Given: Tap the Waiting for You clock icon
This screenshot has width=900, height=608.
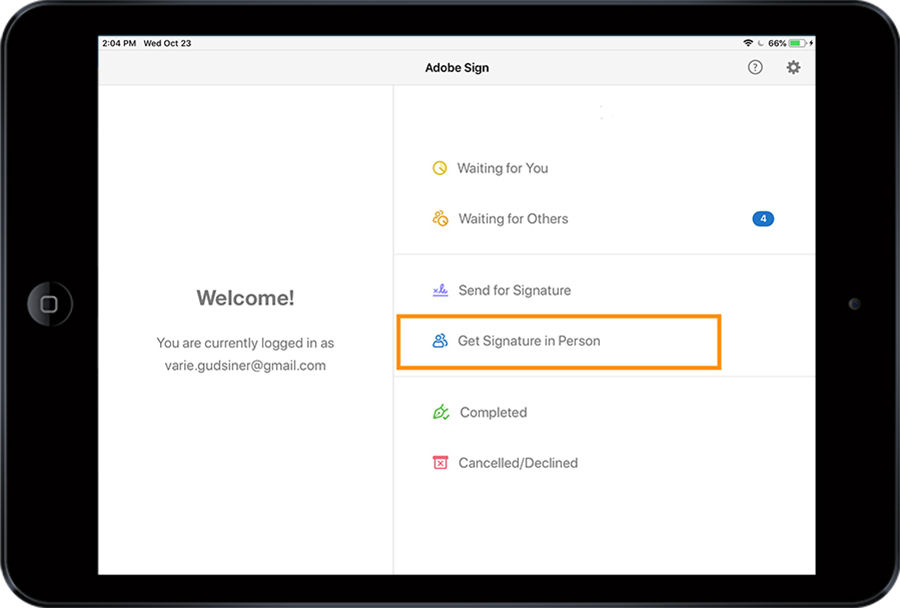Looking at the screenshot, I should pos(440,168).
